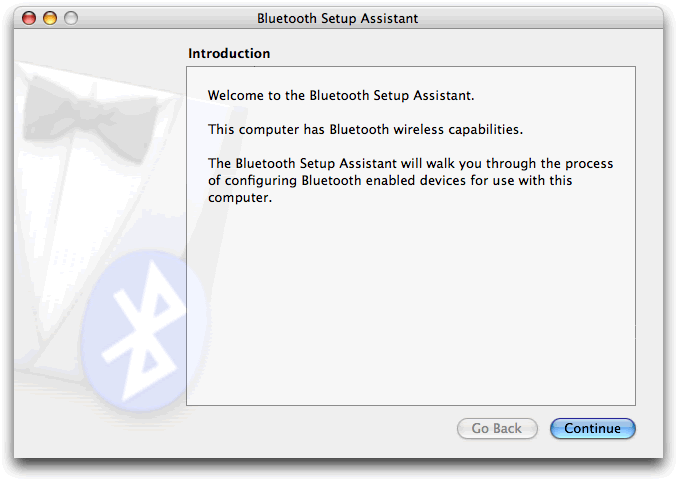This screenshot has height=481, width=677.
Task: Click the 'Bluetooth Setup Assistant' window title
Action: 337,18
